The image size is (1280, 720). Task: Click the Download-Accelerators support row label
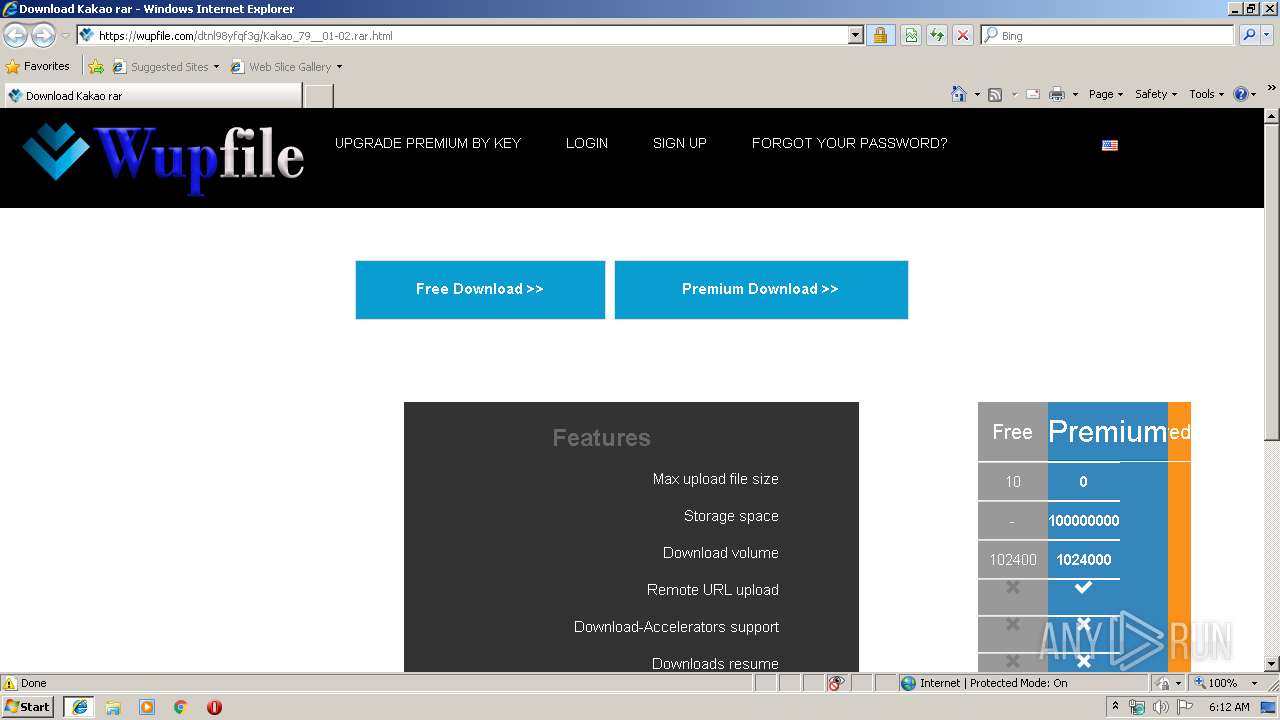(x=676, y=627)
